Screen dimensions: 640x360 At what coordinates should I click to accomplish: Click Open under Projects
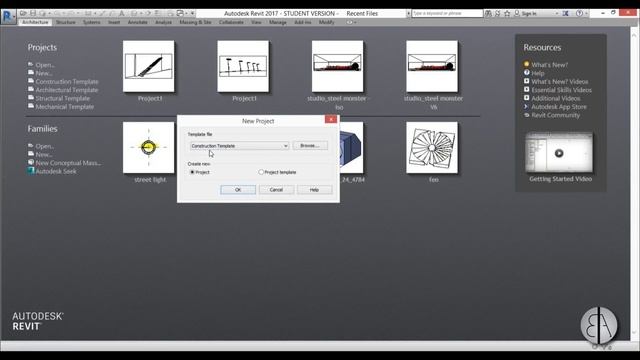coord(45,65)
